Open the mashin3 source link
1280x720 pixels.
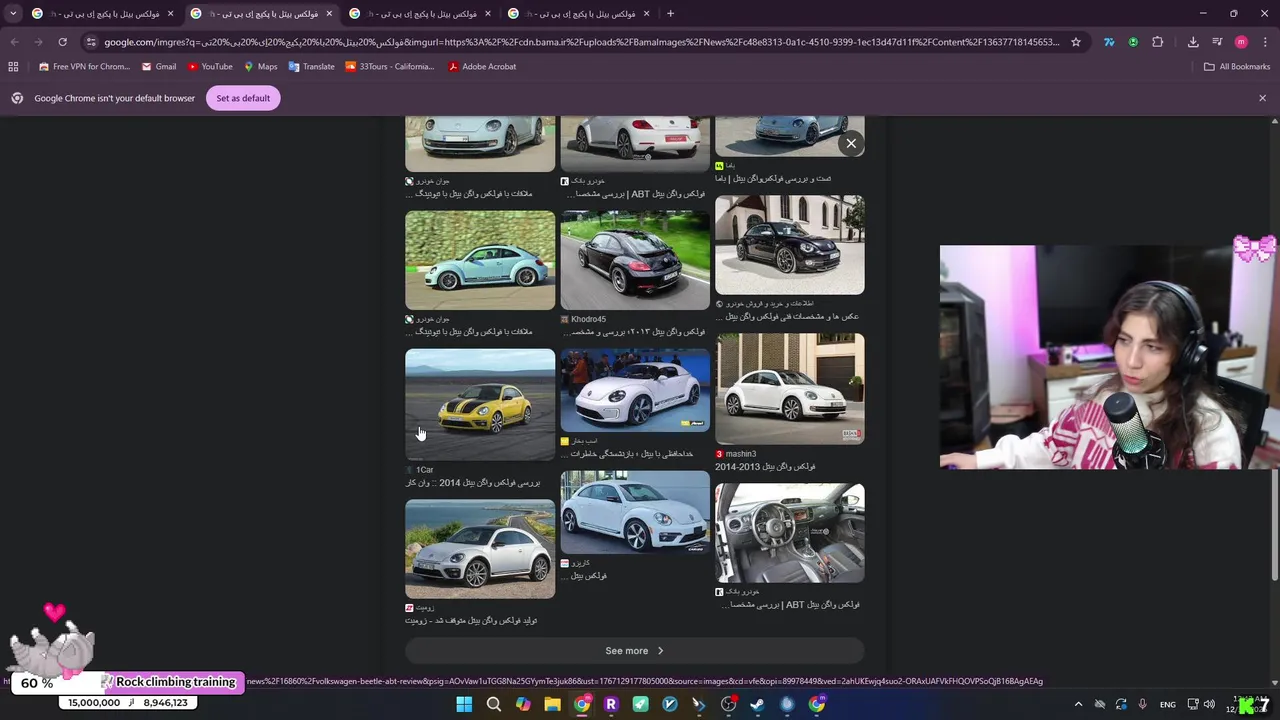click(741, 454)
